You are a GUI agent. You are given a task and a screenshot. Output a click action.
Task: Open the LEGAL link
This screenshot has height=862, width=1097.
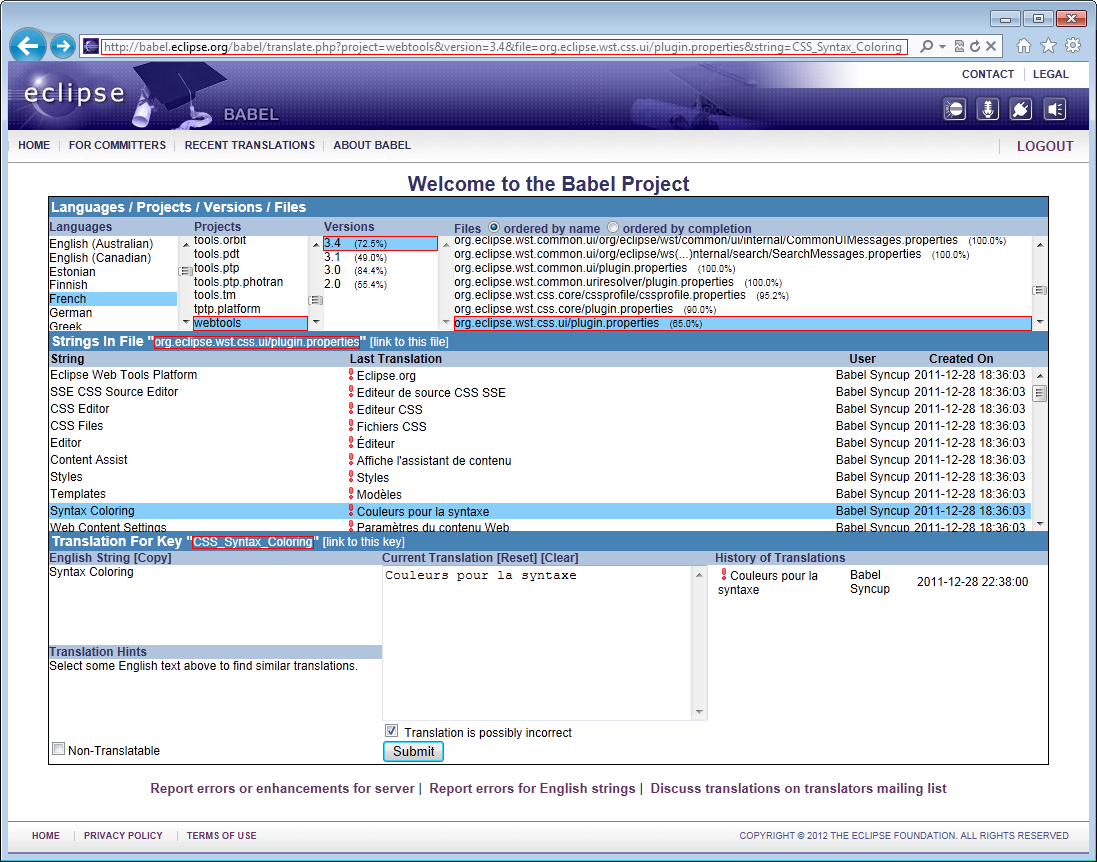(1051, 74)
